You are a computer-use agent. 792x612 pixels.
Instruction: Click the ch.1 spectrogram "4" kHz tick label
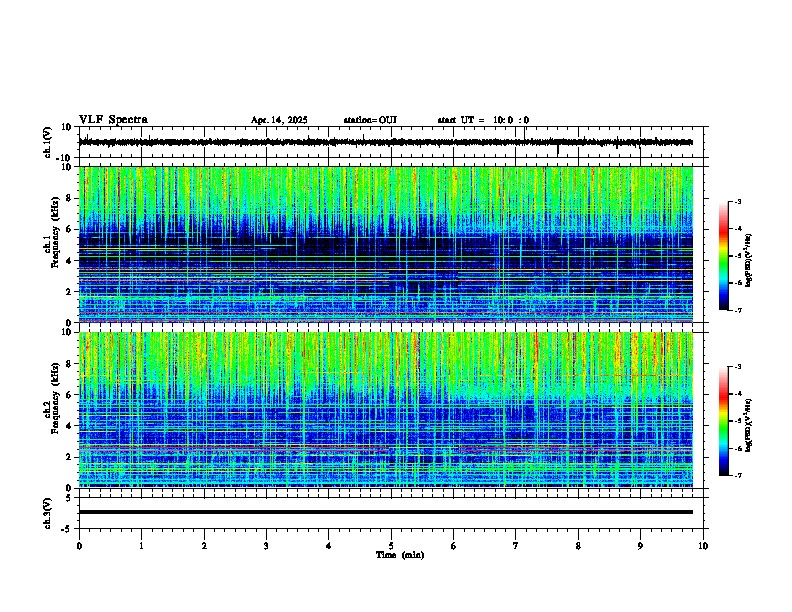(x=69, y=261)
